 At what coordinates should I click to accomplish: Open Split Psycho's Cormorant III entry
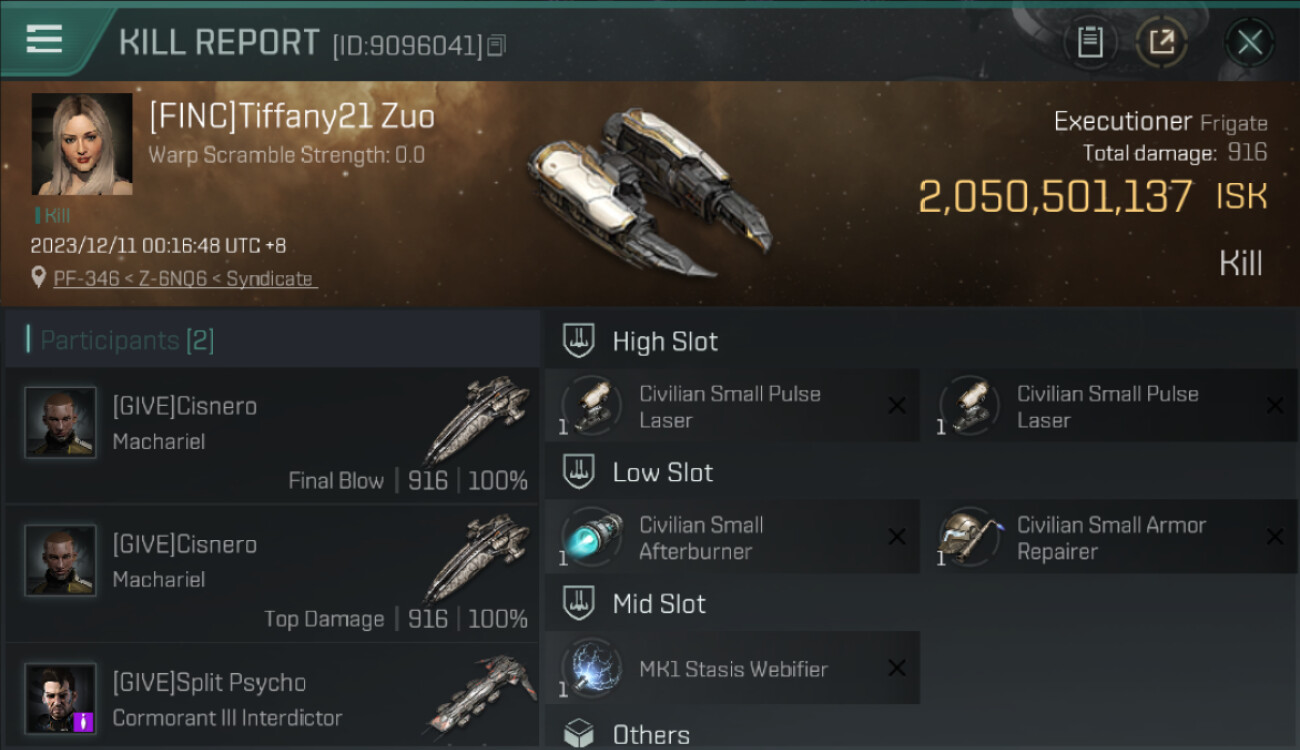tap(272, 698)
